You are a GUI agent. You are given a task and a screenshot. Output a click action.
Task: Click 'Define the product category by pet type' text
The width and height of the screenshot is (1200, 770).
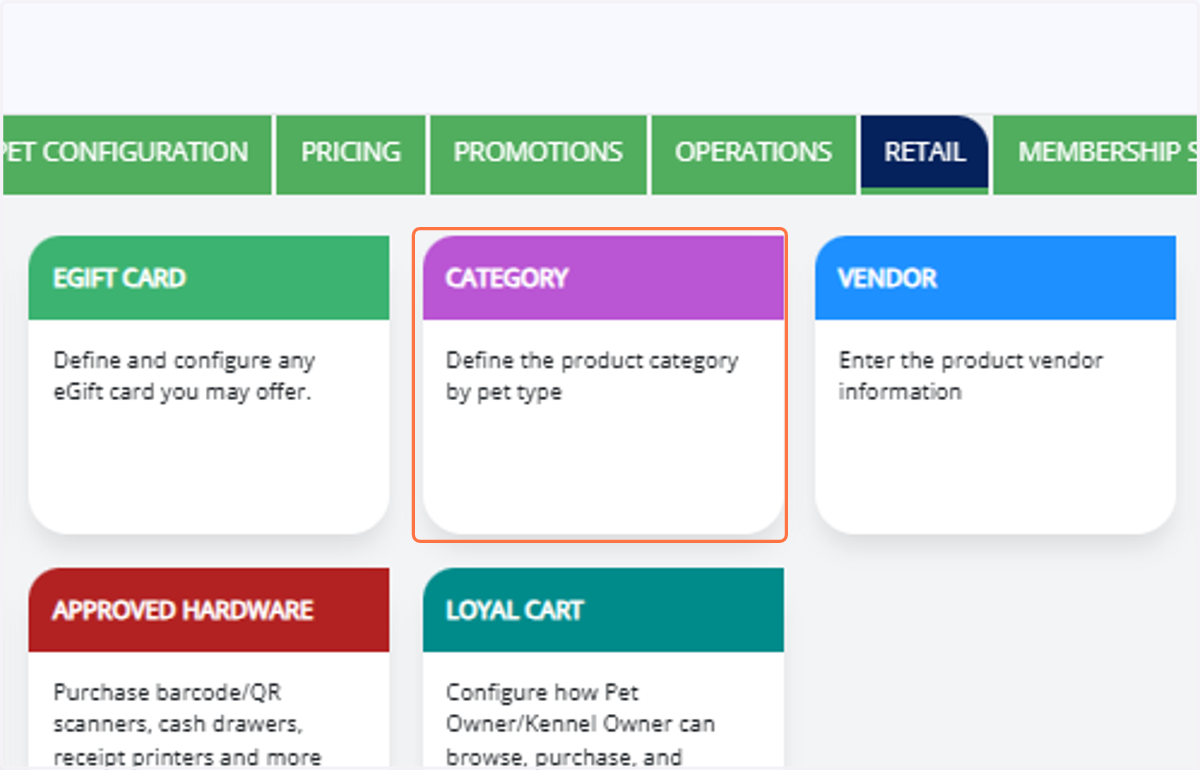click(x=592, y=376)
